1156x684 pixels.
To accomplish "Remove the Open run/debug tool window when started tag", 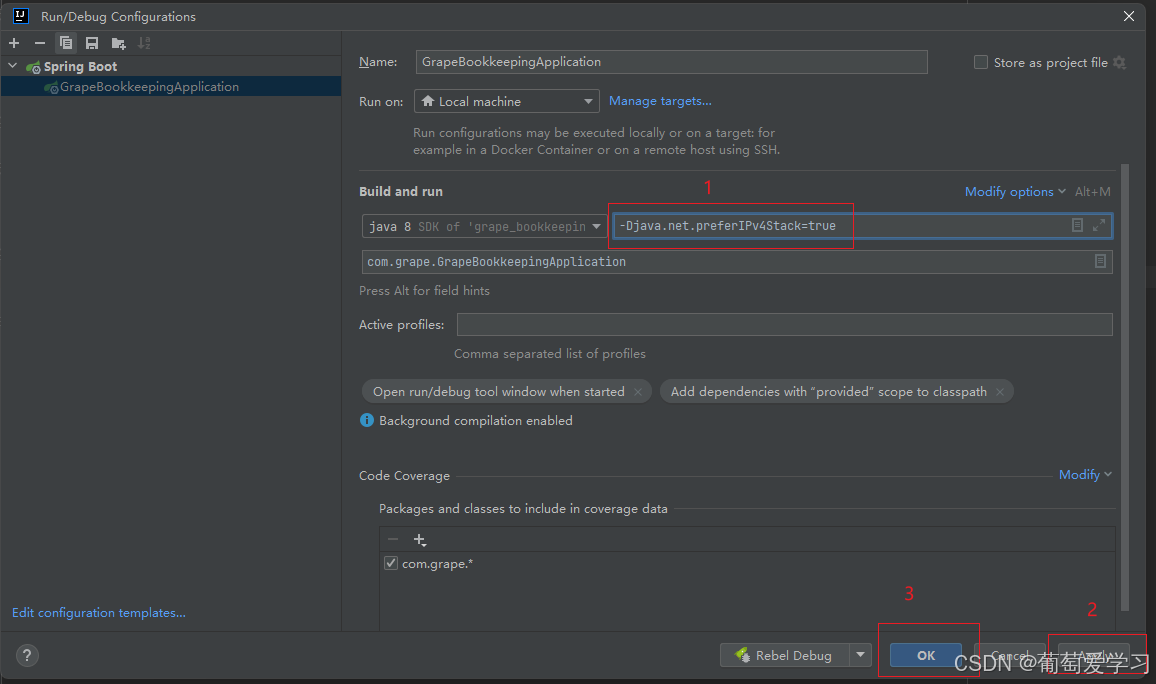I will click(638, 391).
